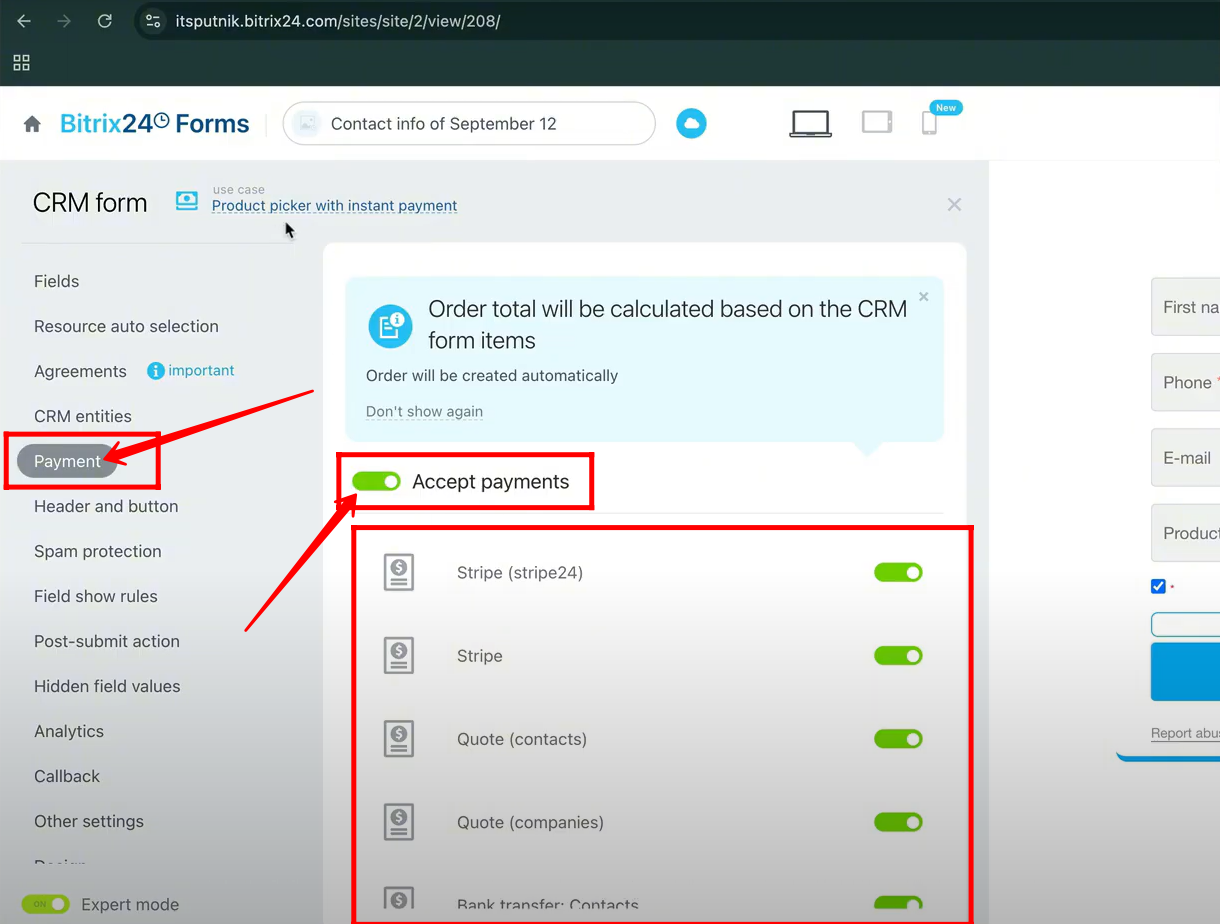Tick the agreement checkbox in form preview
This screenshot has width=1220, height=924.
[1158, 586]
